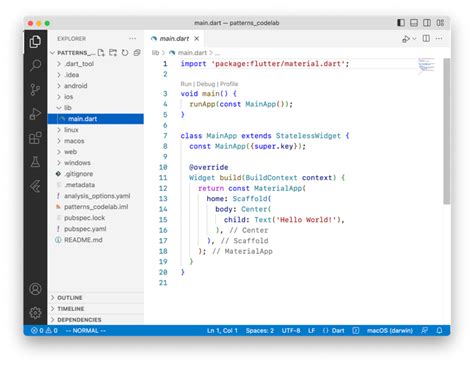Toggle secondary side bar in title bar
This screenshot has width=474, height=367.
click(x=427, y=23)
